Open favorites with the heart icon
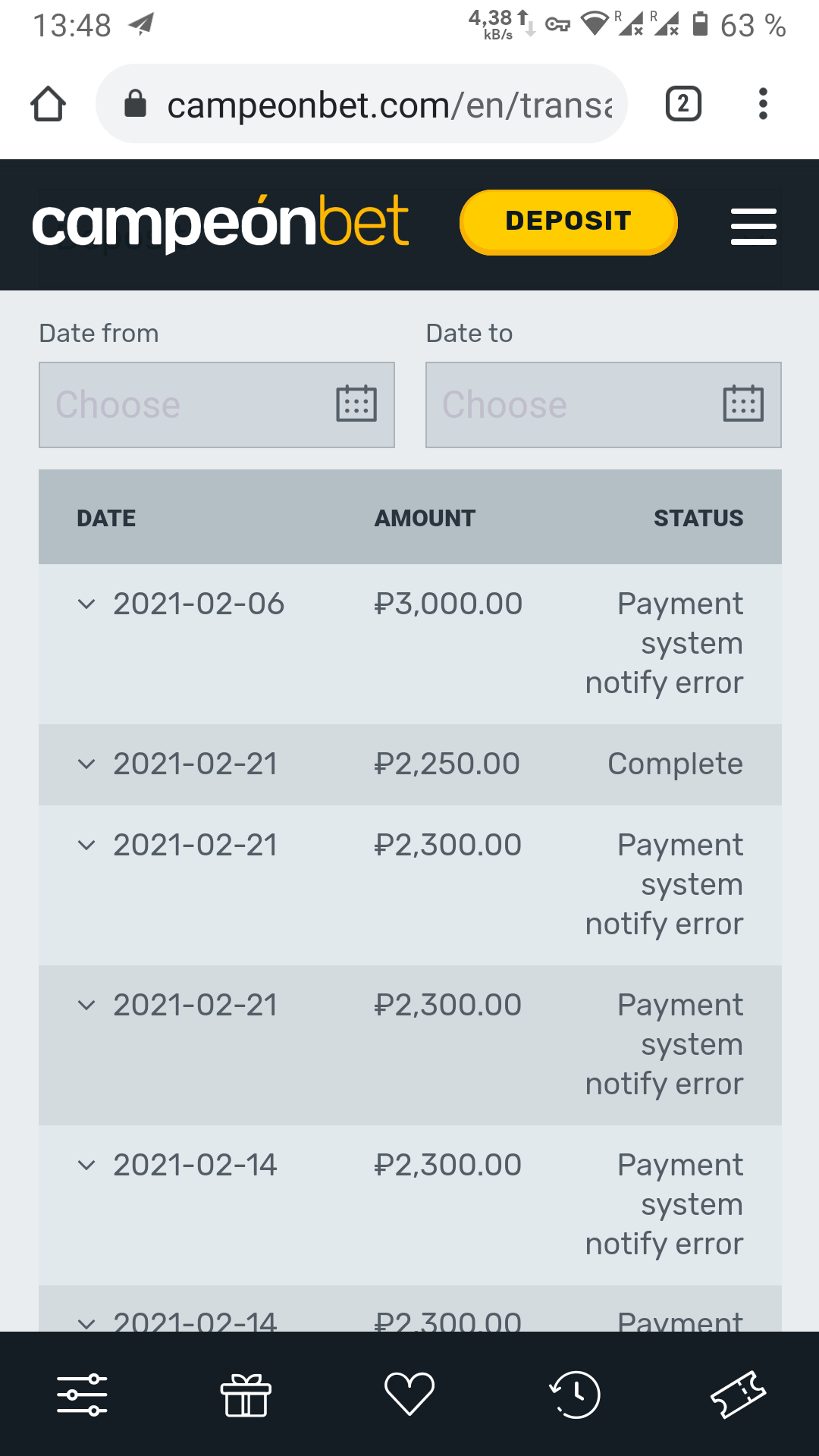The width and height of the screenshot is (819, 1456). click(x=409, y=1395)
